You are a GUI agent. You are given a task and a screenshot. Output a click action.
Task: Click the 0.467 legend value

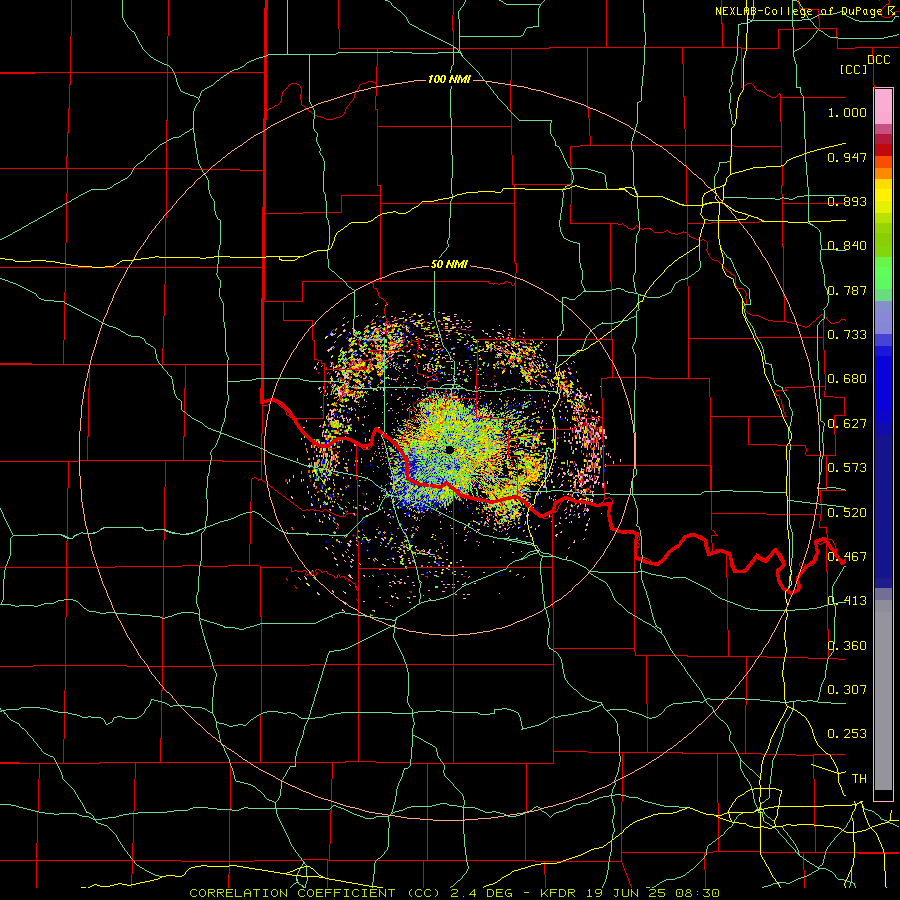[847, 557]
